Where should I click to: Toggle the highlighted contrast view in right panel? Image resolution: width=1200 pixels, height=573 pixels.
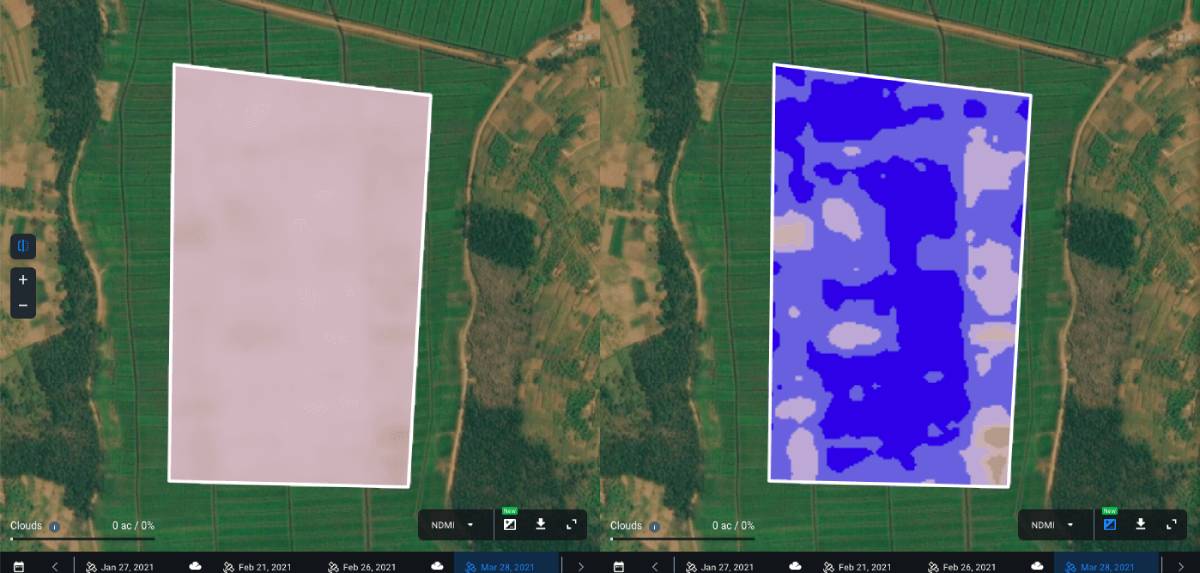click(1110, 524)
